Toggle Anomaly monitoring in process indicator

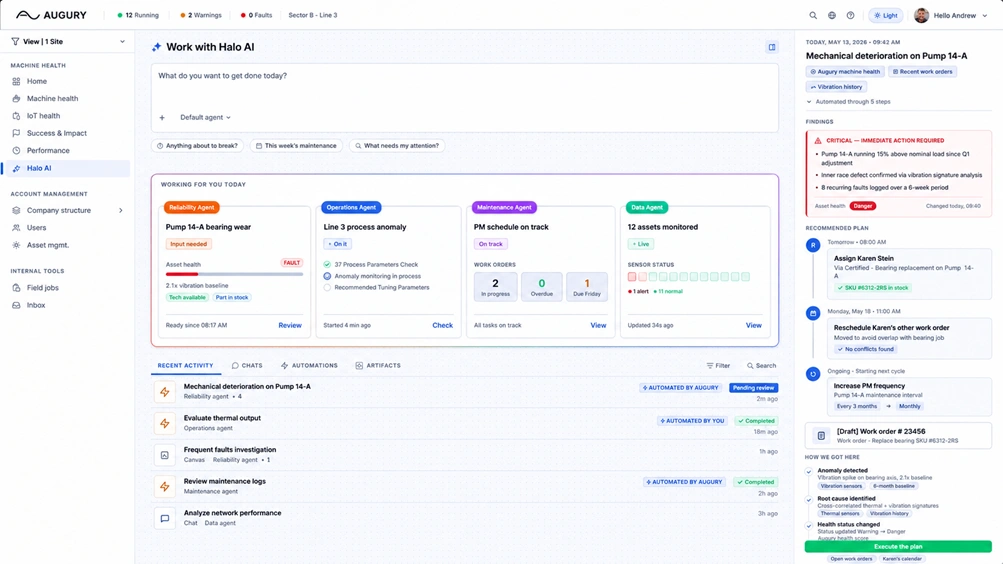click(327, 276)
